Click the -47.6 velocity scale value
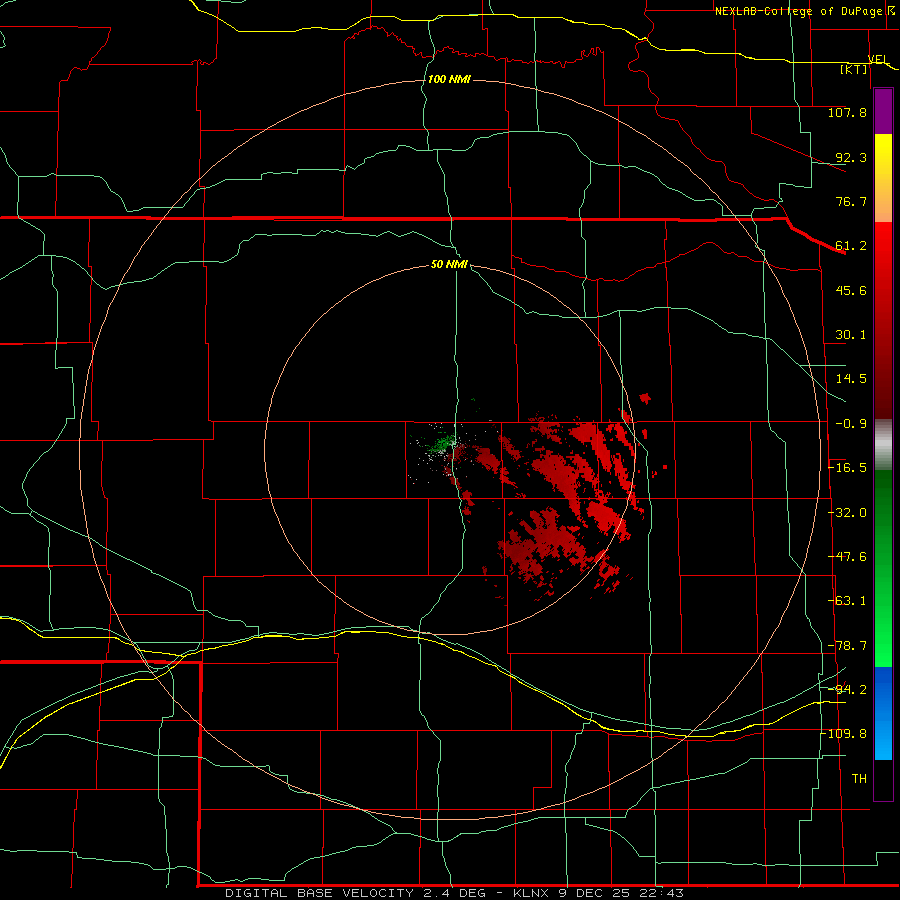The width and height of the screenshot is (900, 900). [x=847, y=557]
